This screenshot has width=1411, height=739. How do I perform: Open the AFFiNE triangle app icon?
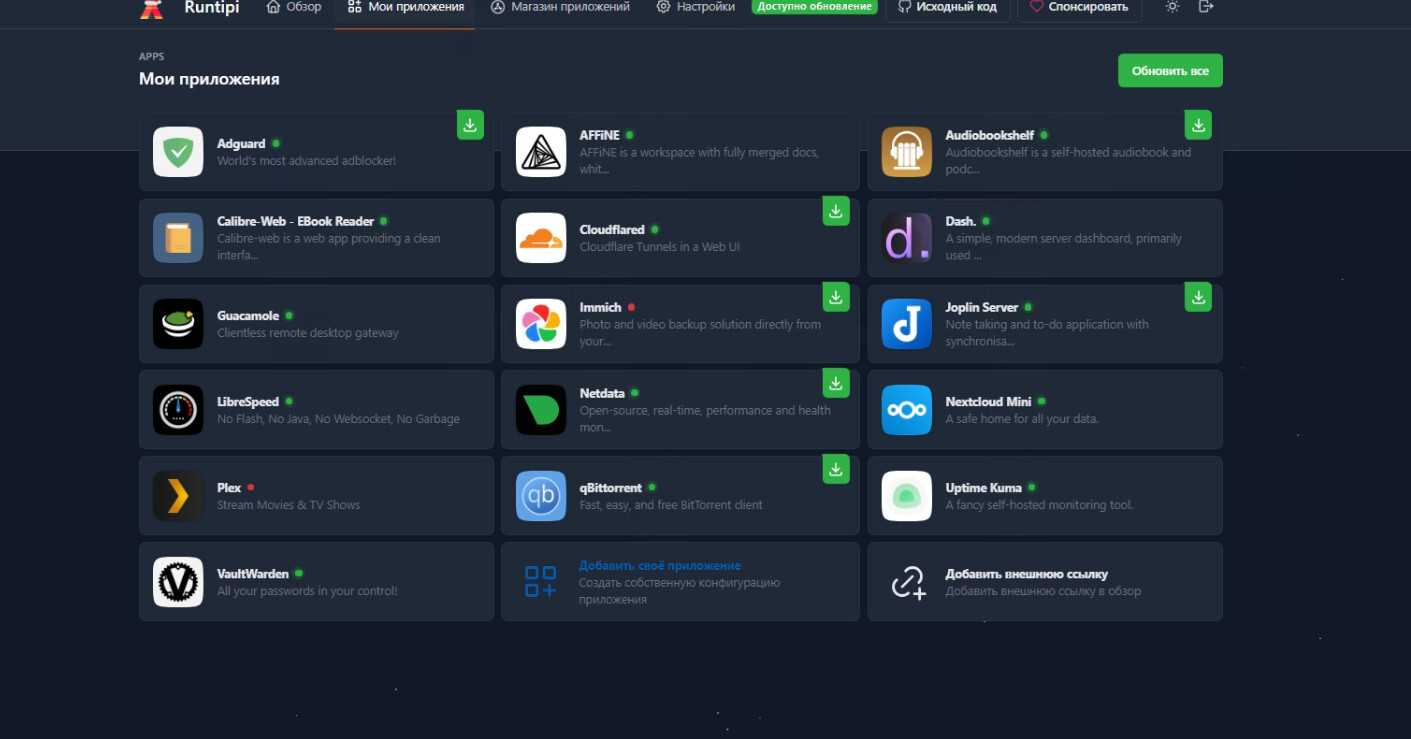pyautogui.click(x=541, y=152)
